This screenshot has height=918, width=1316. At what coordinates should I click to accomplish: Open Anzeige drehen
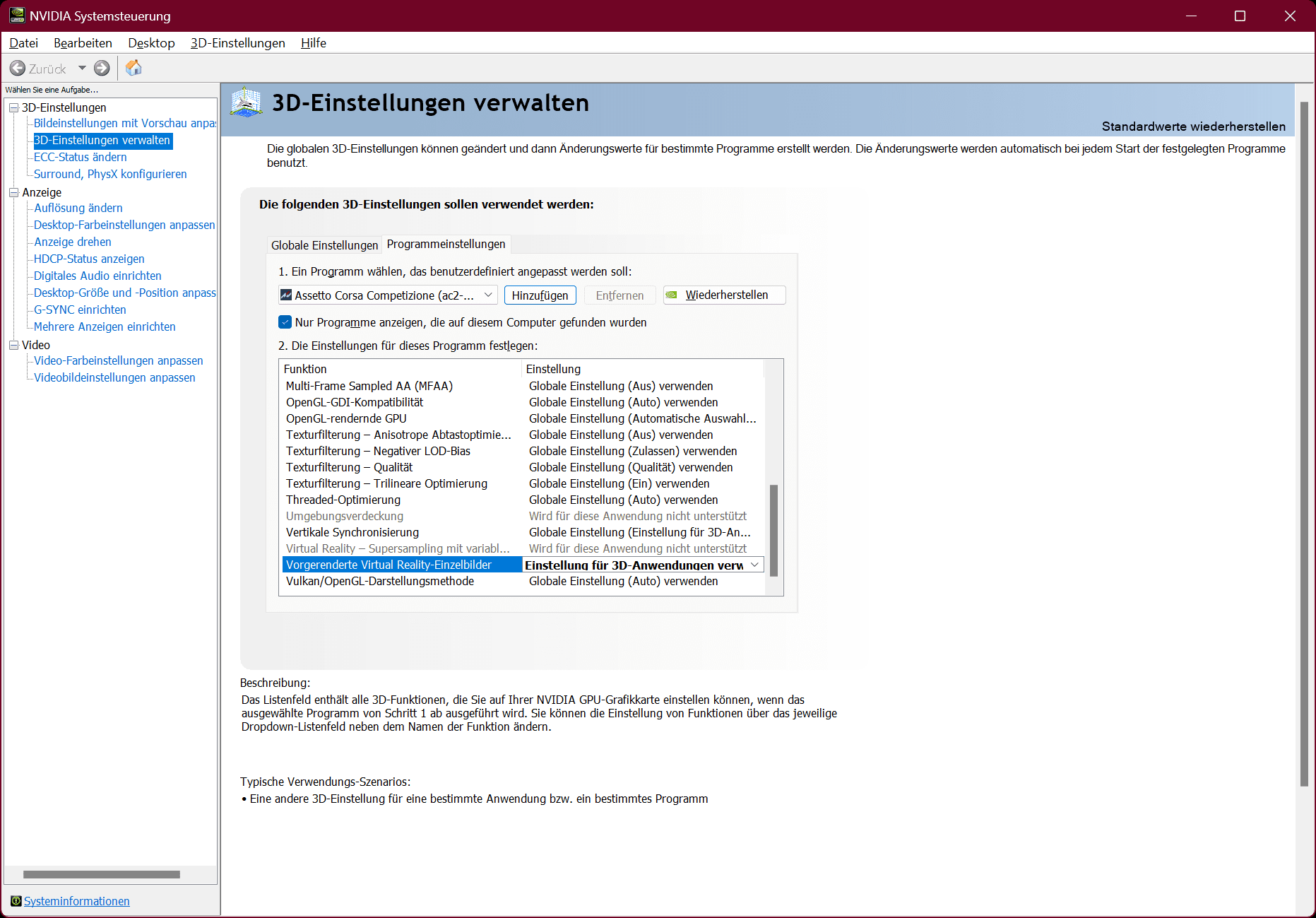tap(72, 242)
